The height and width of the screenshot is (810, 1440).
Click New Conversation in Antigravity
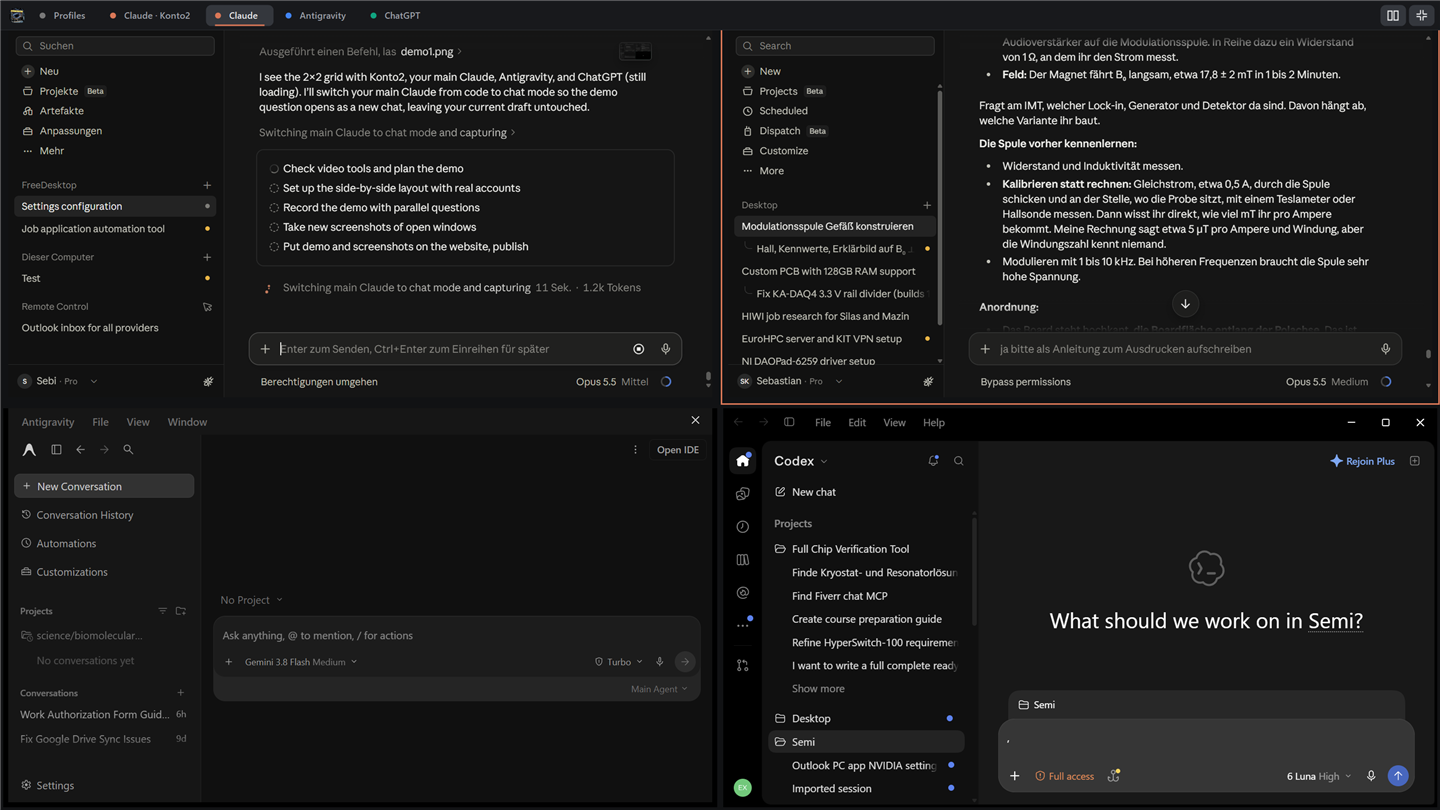(104, 486)
